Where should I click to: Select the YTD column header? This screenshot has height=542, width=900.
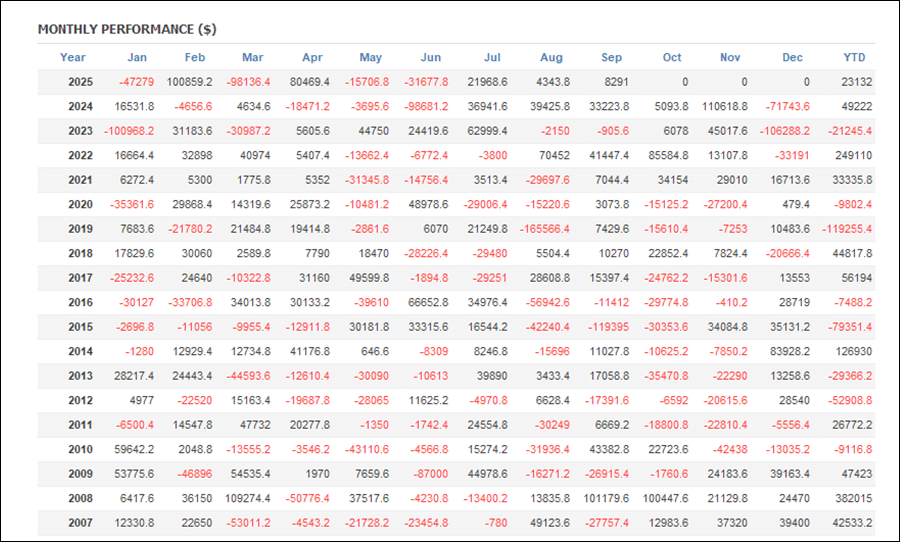tap(855, 58)
